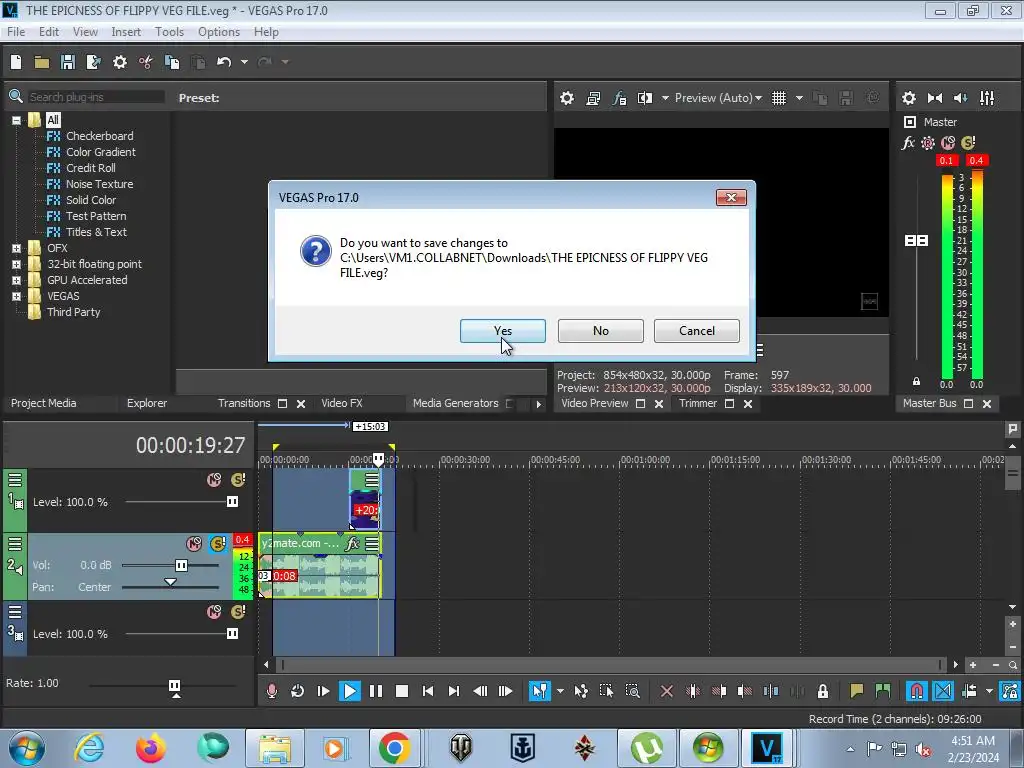Screen dimensions: 1024x768
Task: Start playback with the Play button
Action: (349, 691)
